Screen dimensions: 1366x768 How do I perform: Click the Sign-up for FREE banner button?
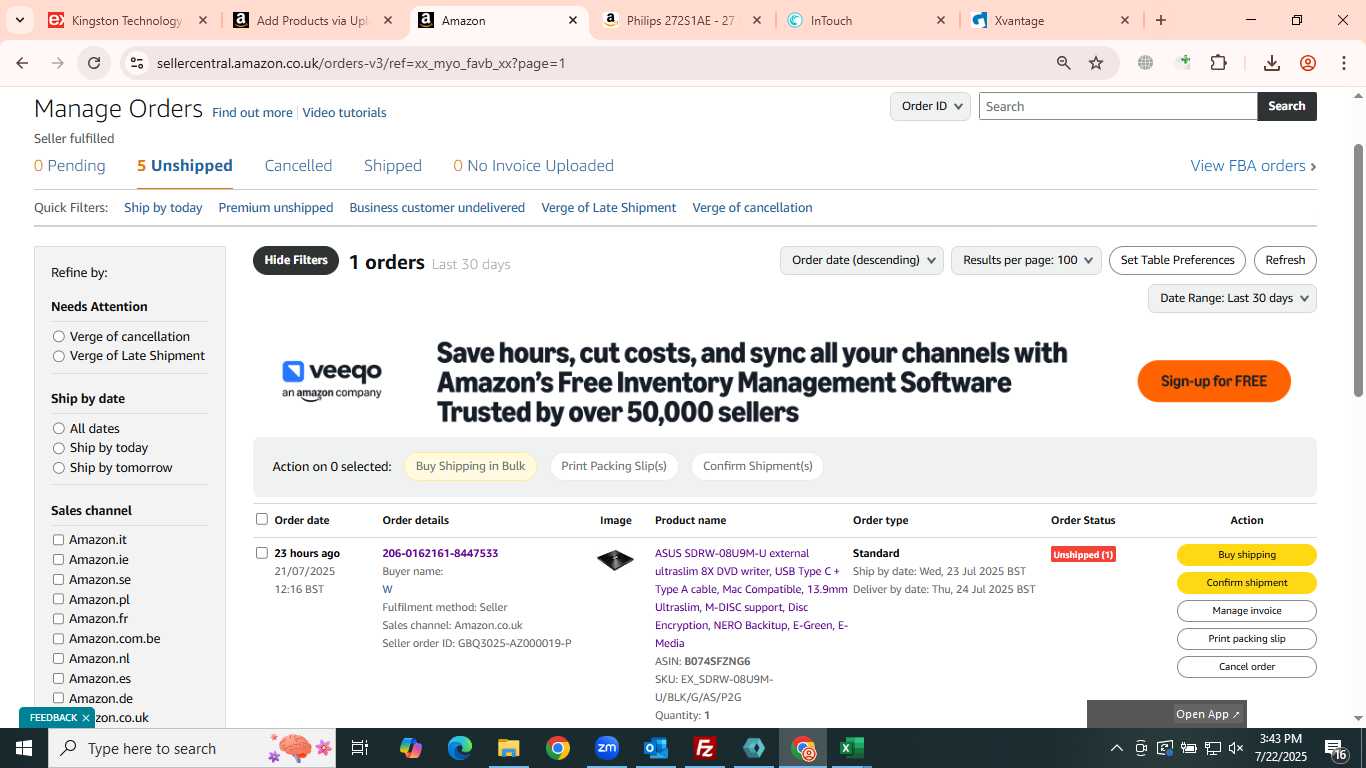click(x=1214, y=381)
